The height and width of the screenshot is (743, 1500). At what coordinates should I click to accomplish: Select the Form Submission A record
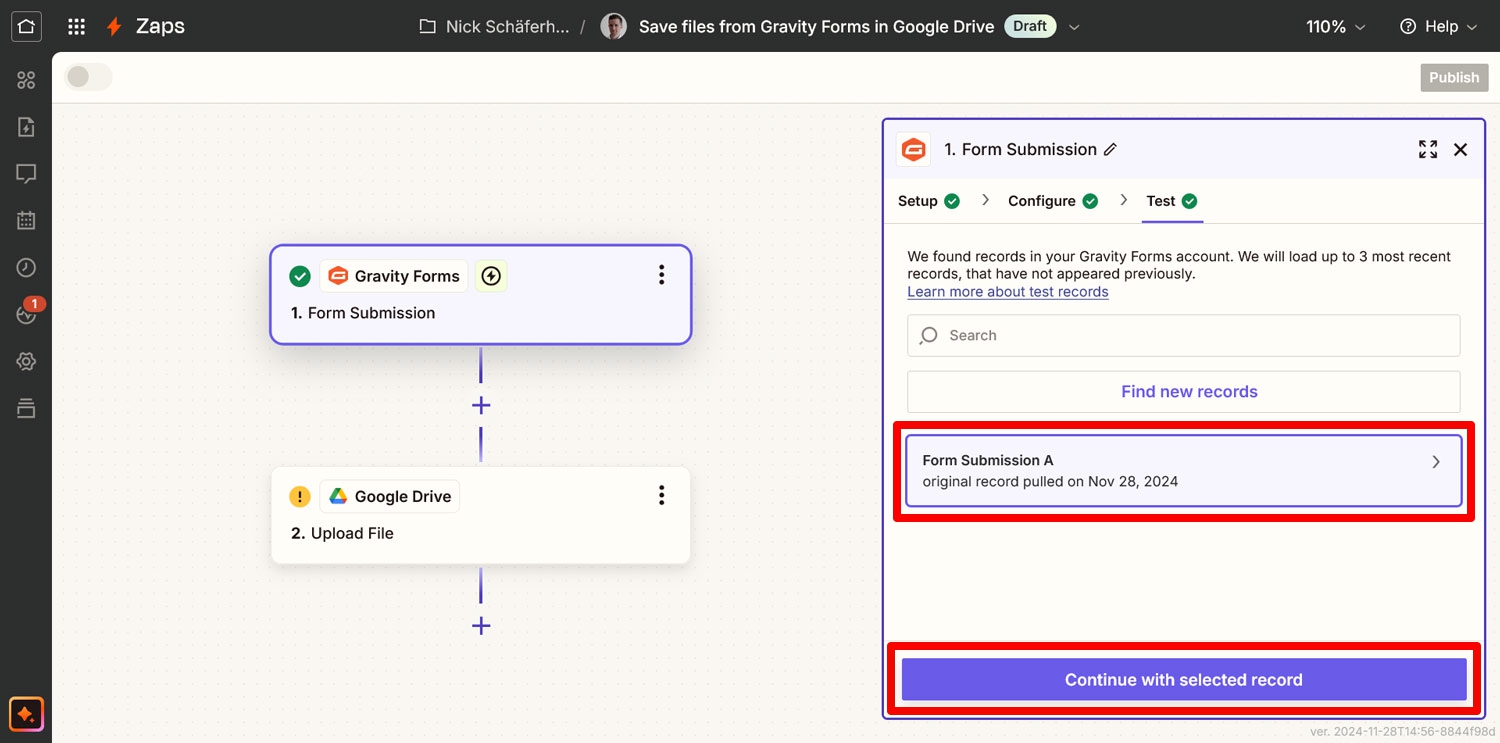tap(1184, 471)
